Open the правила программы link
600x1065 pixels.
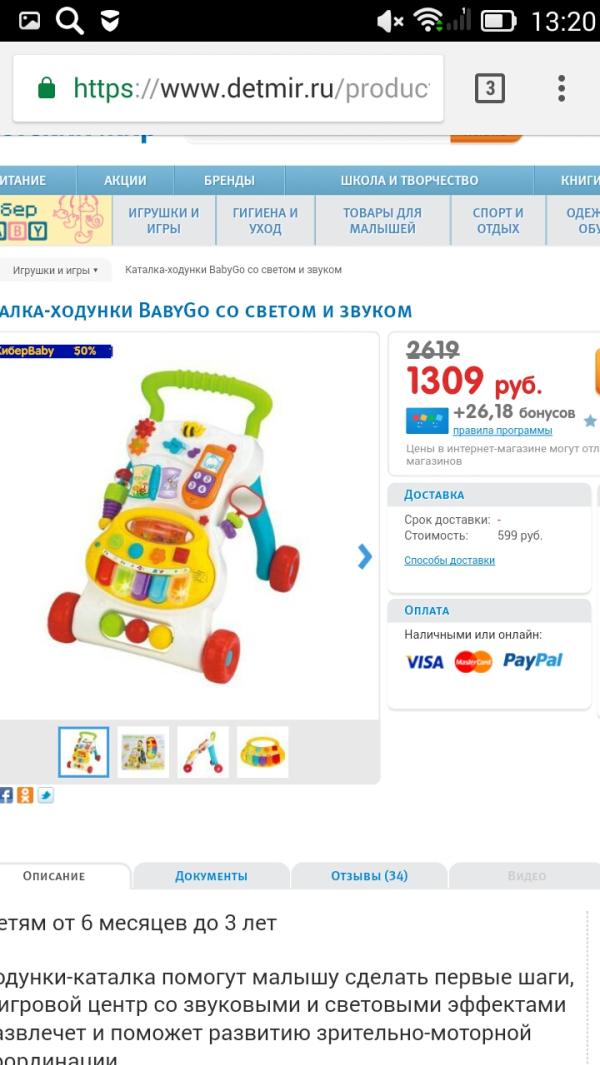(502, 431)
